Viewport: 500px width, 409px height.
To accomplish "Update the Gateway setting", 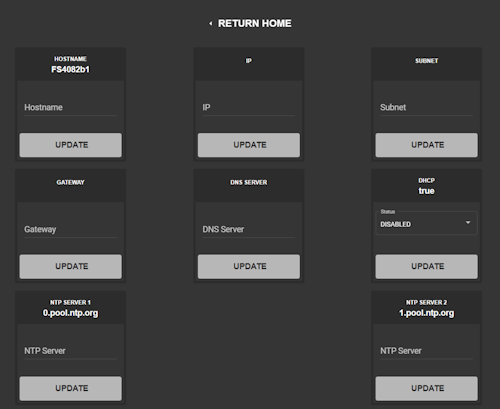I will click(71, 267).
